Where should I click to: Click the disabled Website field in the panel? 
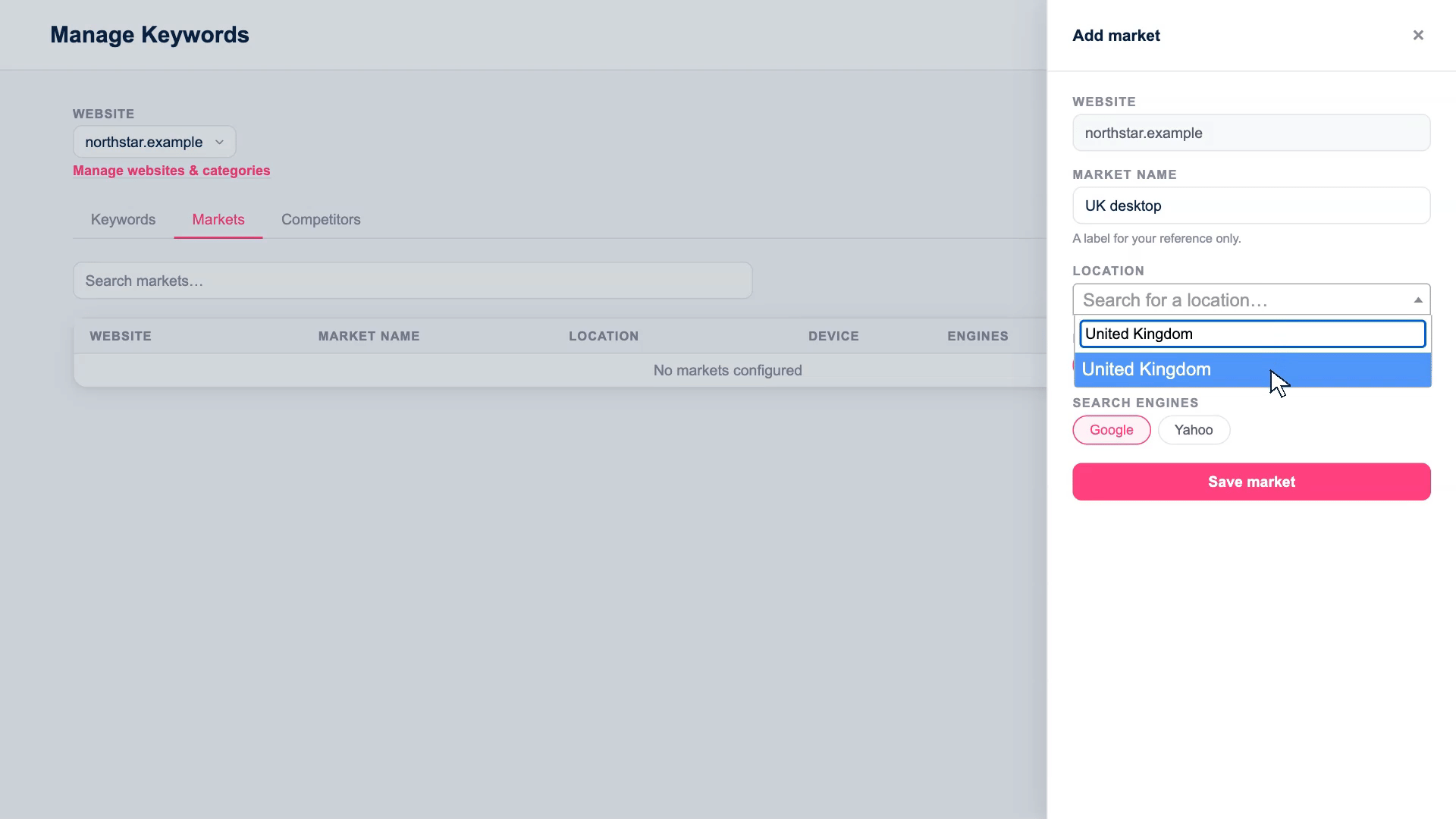[1251, 133]
